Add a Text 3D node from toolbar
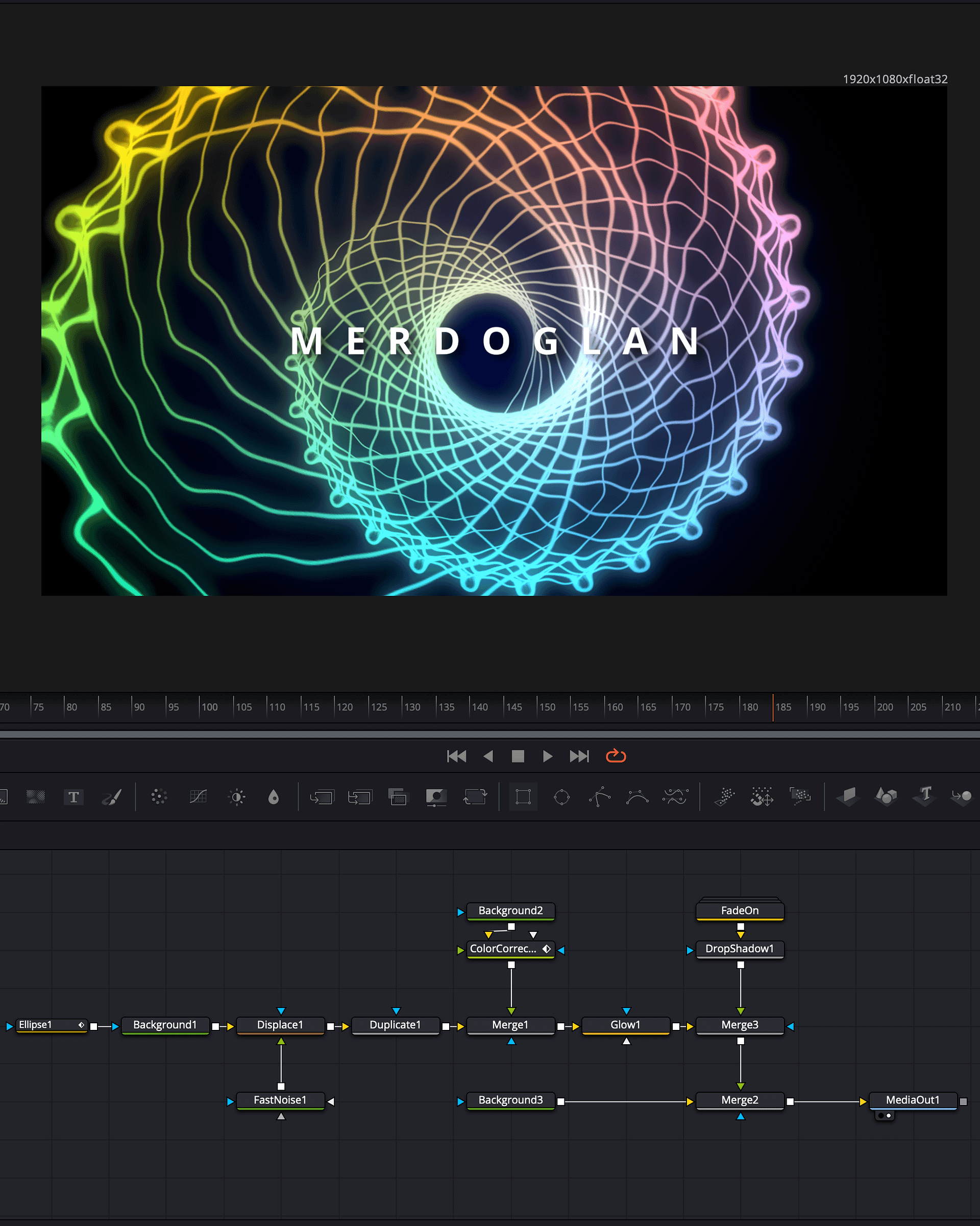 coord(924,796)
